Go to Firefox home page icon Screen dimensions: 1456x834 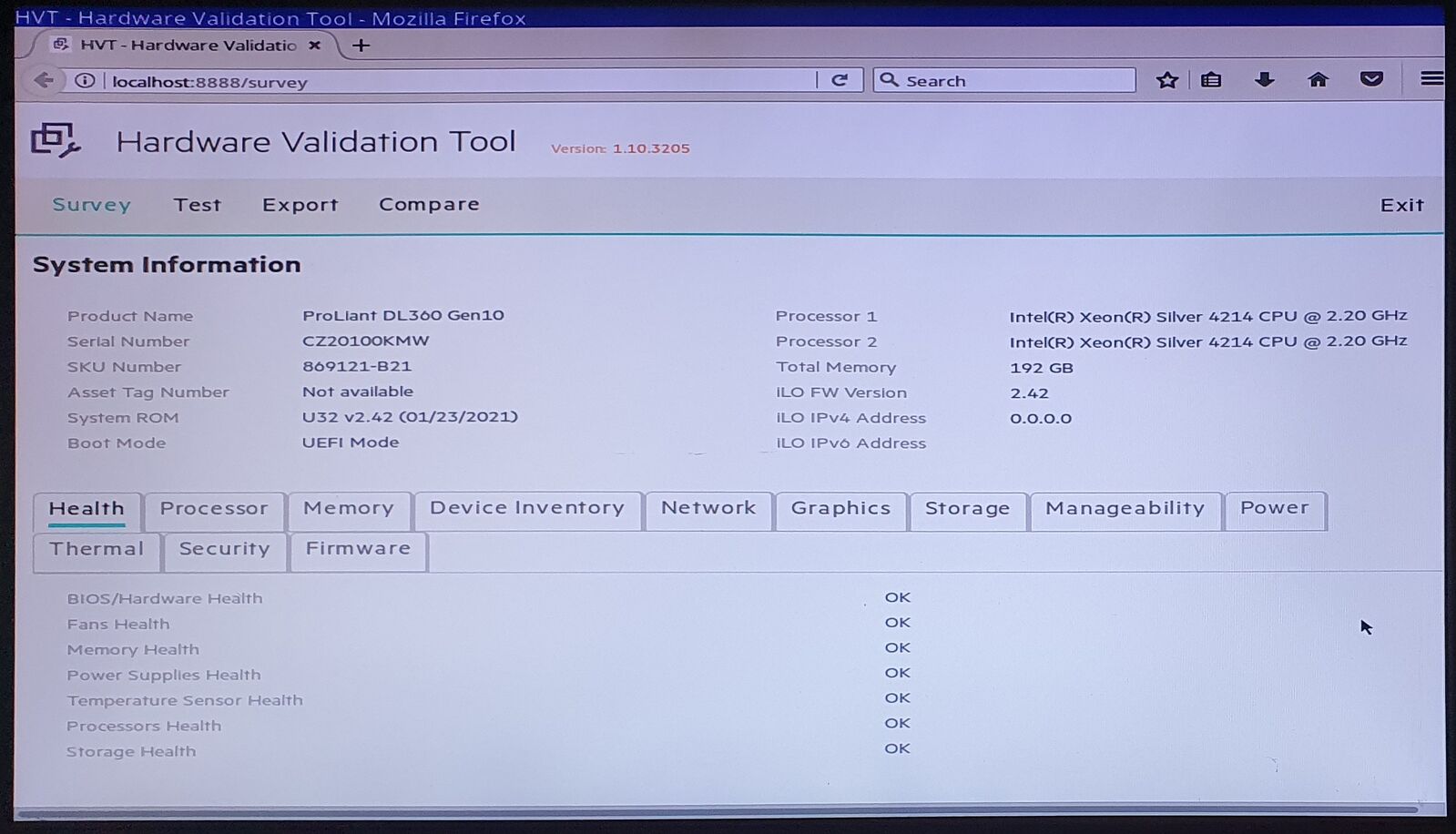point(1318,80)
